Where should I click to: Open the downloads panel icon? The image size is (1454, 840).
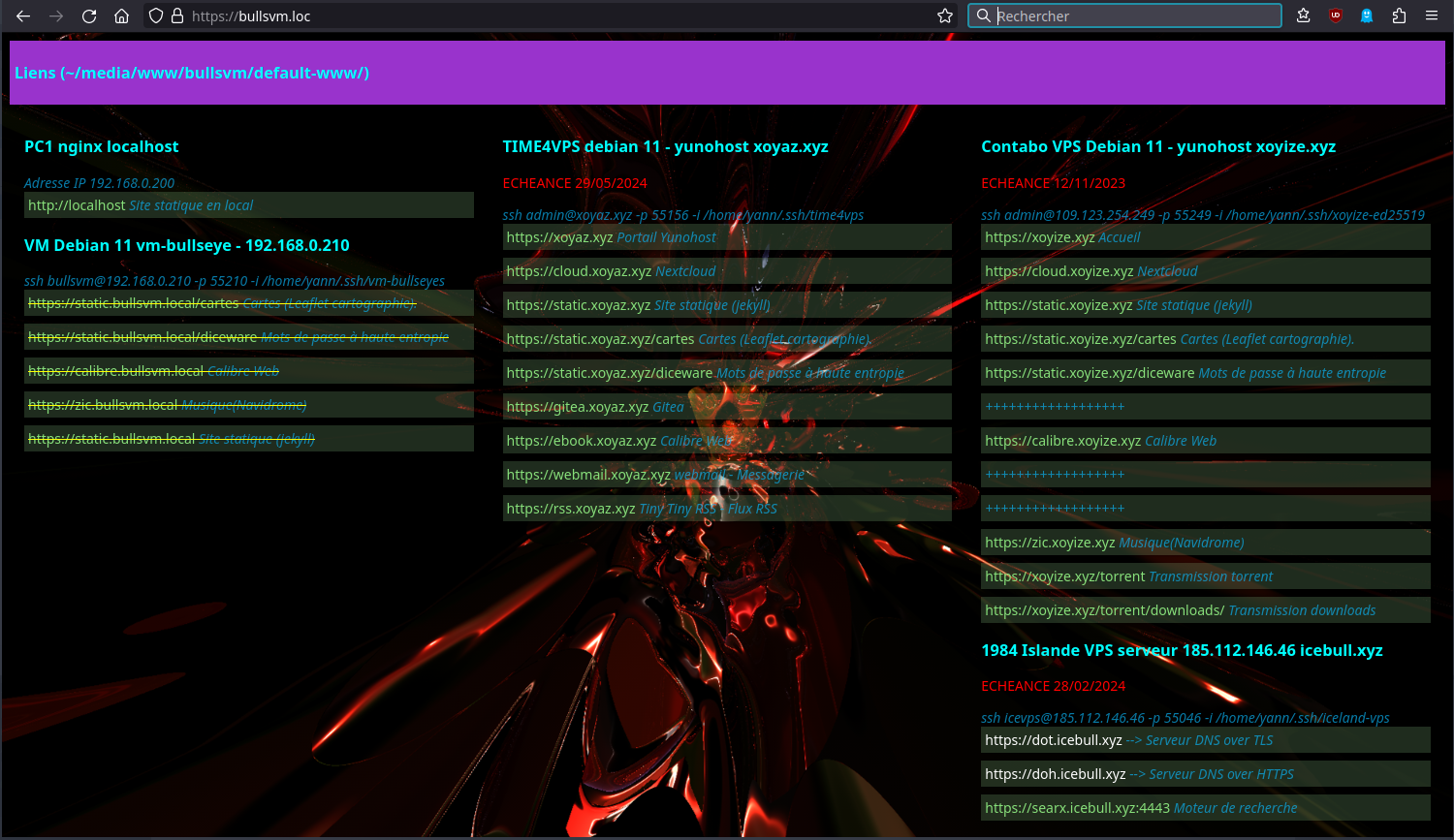(x=1304, y=16)
